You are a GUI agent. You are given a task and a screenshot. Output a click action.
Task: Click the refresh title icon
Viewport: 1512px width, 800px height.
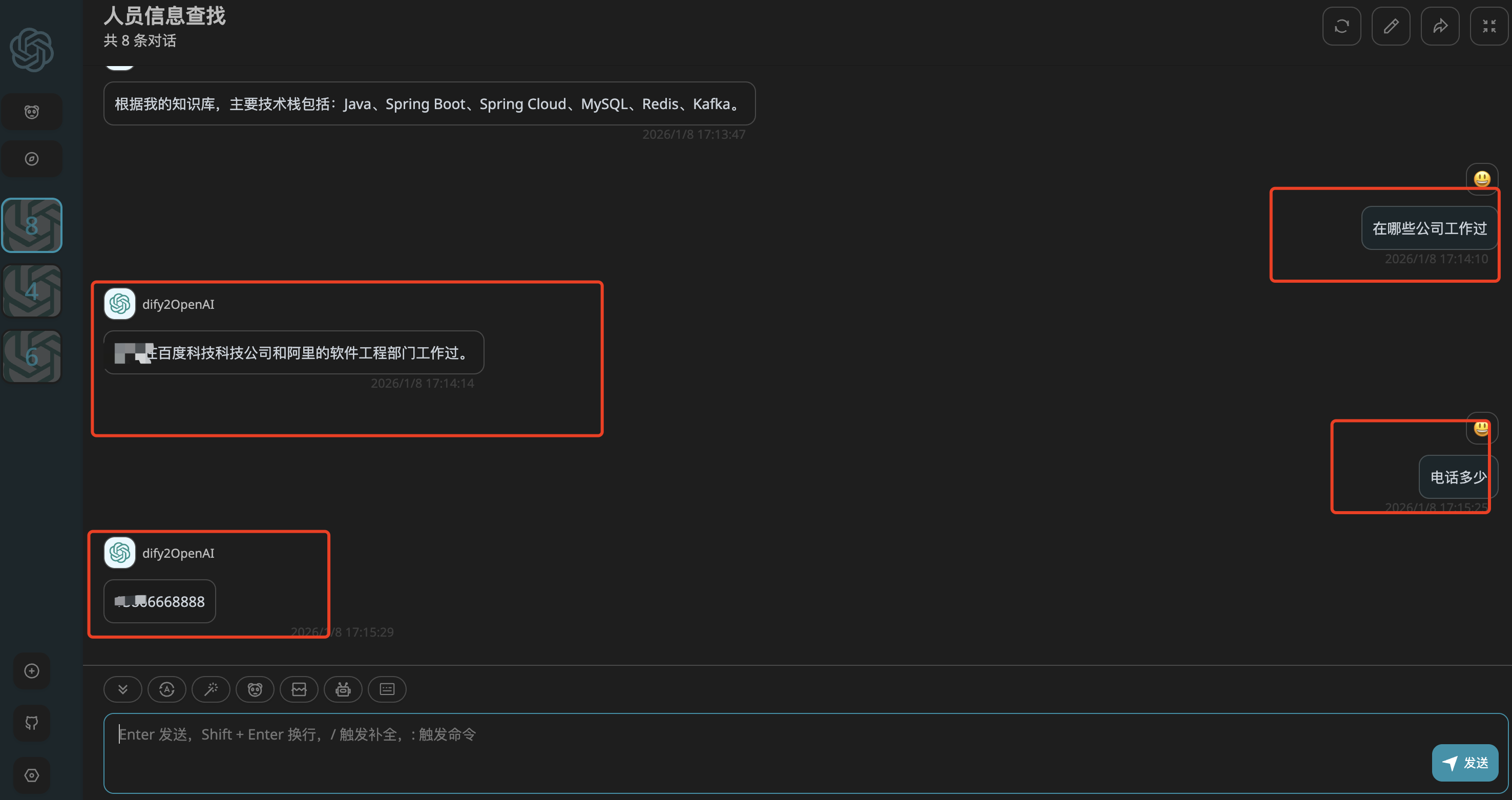tap(1341, 27)
